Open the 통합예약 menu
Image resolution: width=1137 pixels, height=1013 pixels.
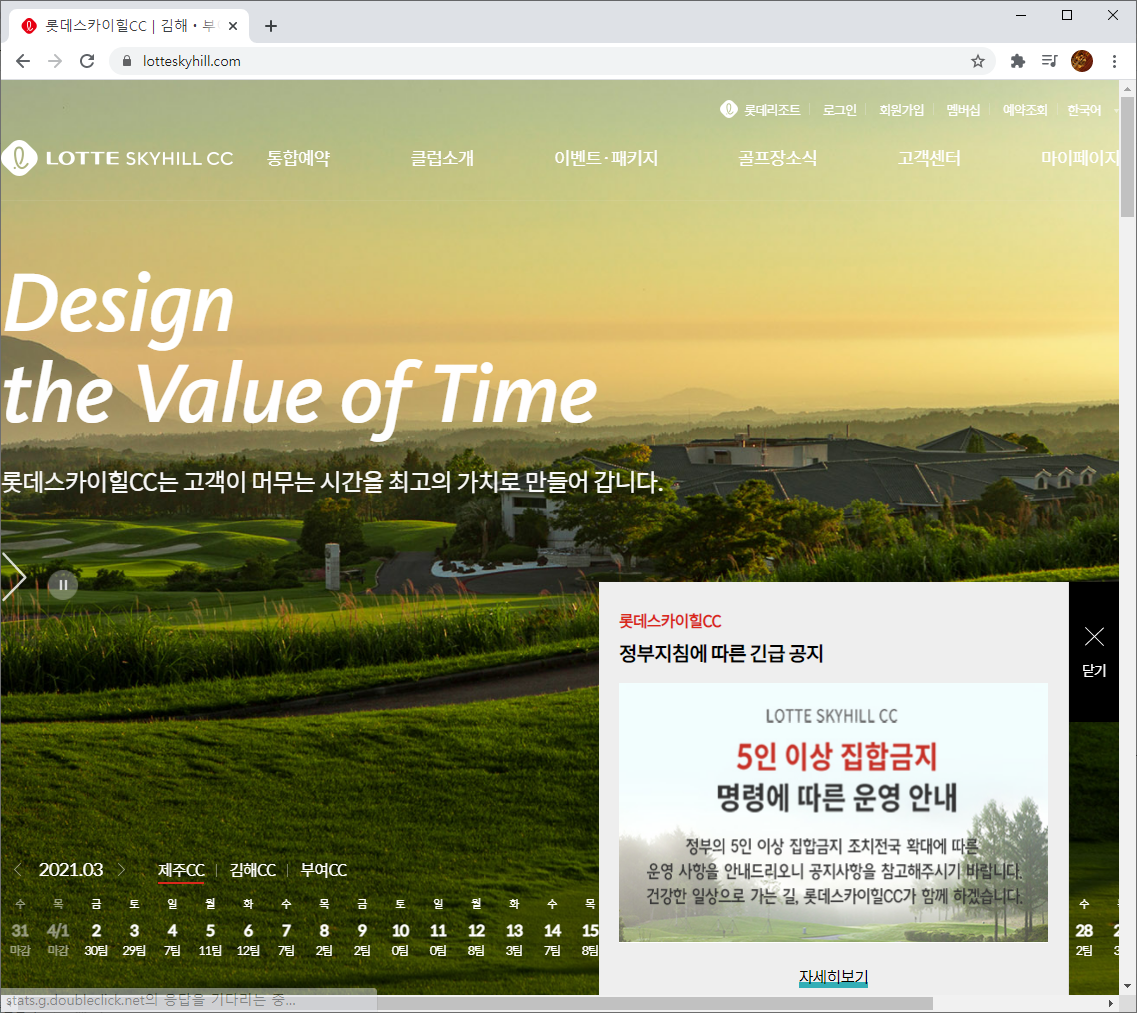(x=298, y=158)
